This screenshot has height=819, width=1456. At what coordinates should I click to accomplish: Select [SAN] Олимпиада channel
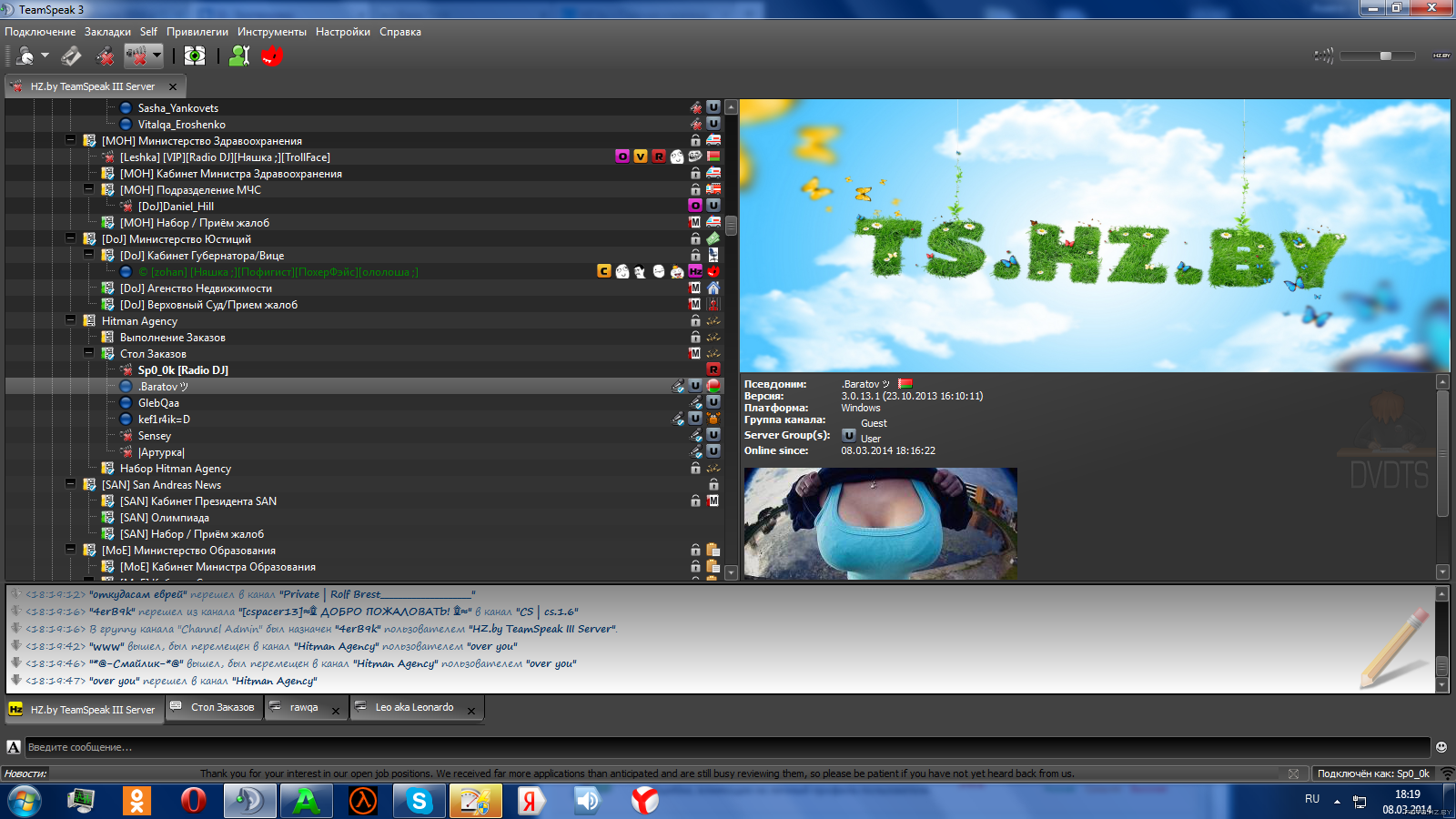tap(165, 518)
